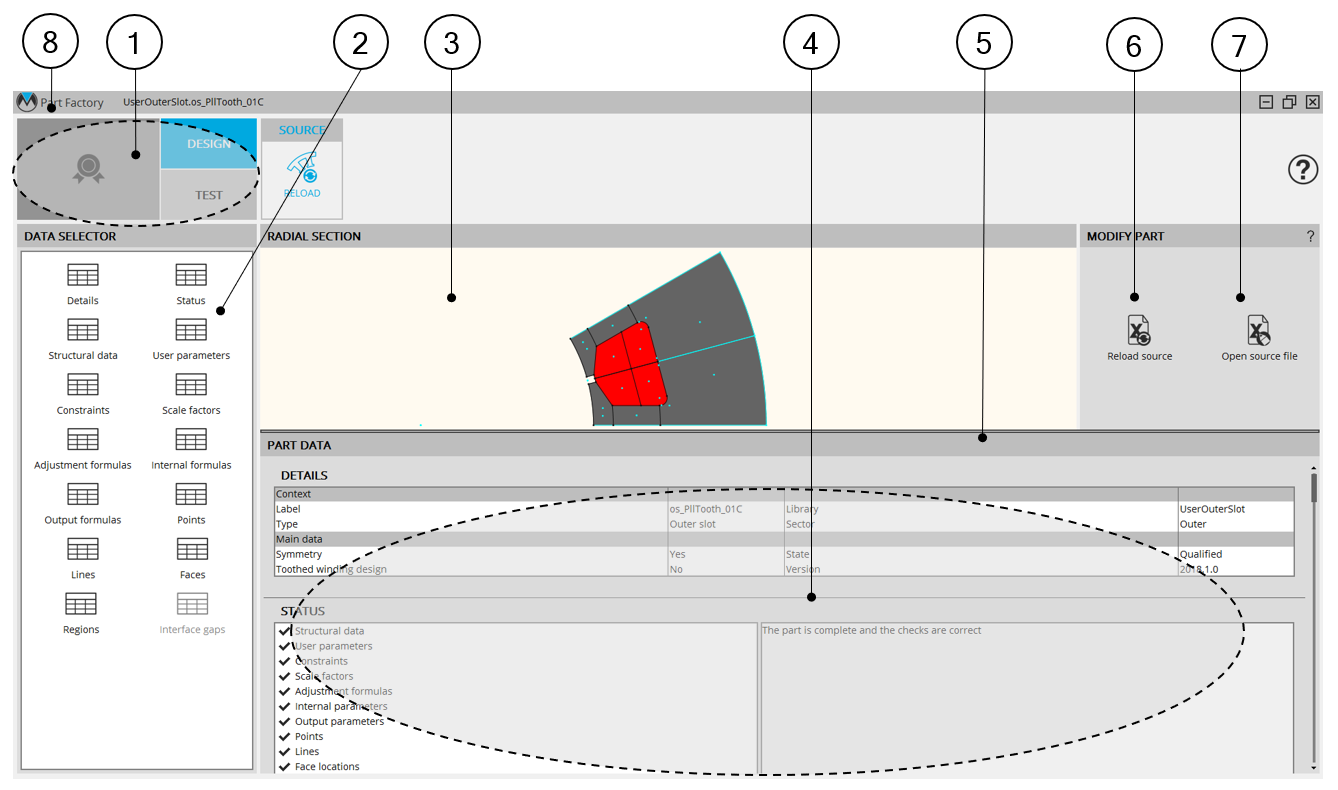Open the Scale factors table icon
This screenshot has height=790, width=1338.
pyautogui.click(x=190, y=386)
